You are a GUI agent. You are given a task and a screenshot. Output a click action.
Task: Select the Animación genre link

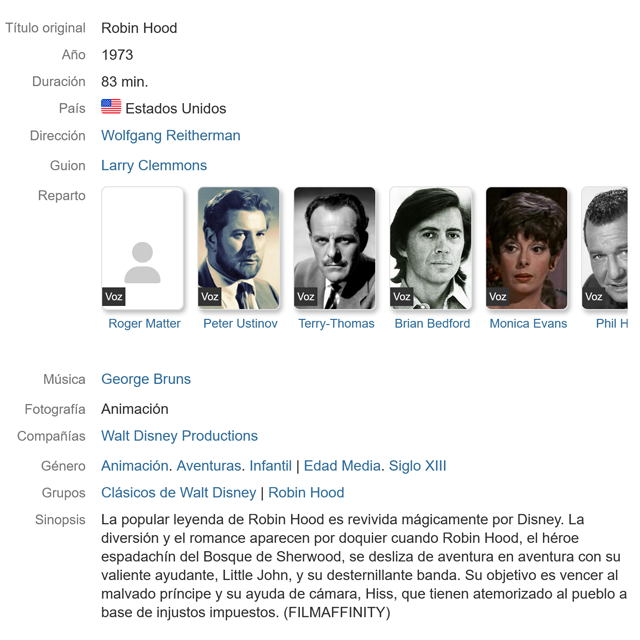135,466
